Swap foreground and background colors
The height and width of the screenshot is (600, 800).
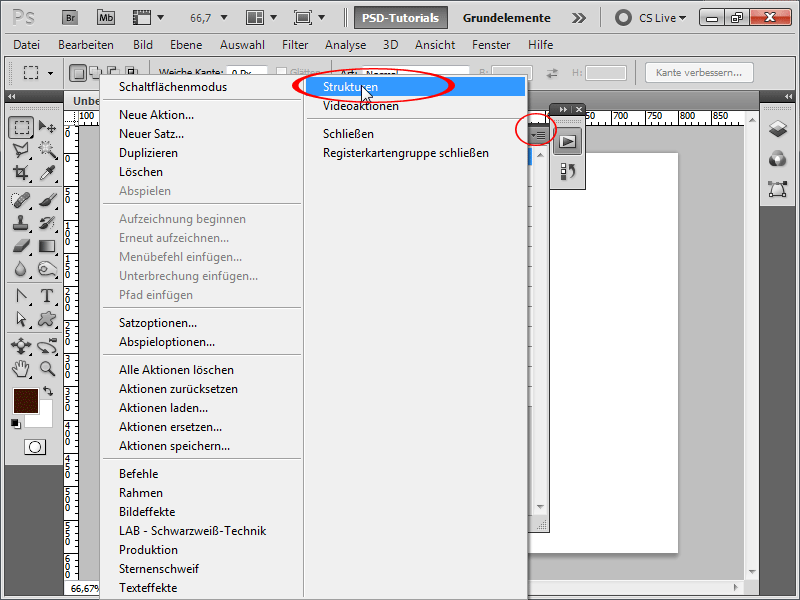[x=48, y=391]
